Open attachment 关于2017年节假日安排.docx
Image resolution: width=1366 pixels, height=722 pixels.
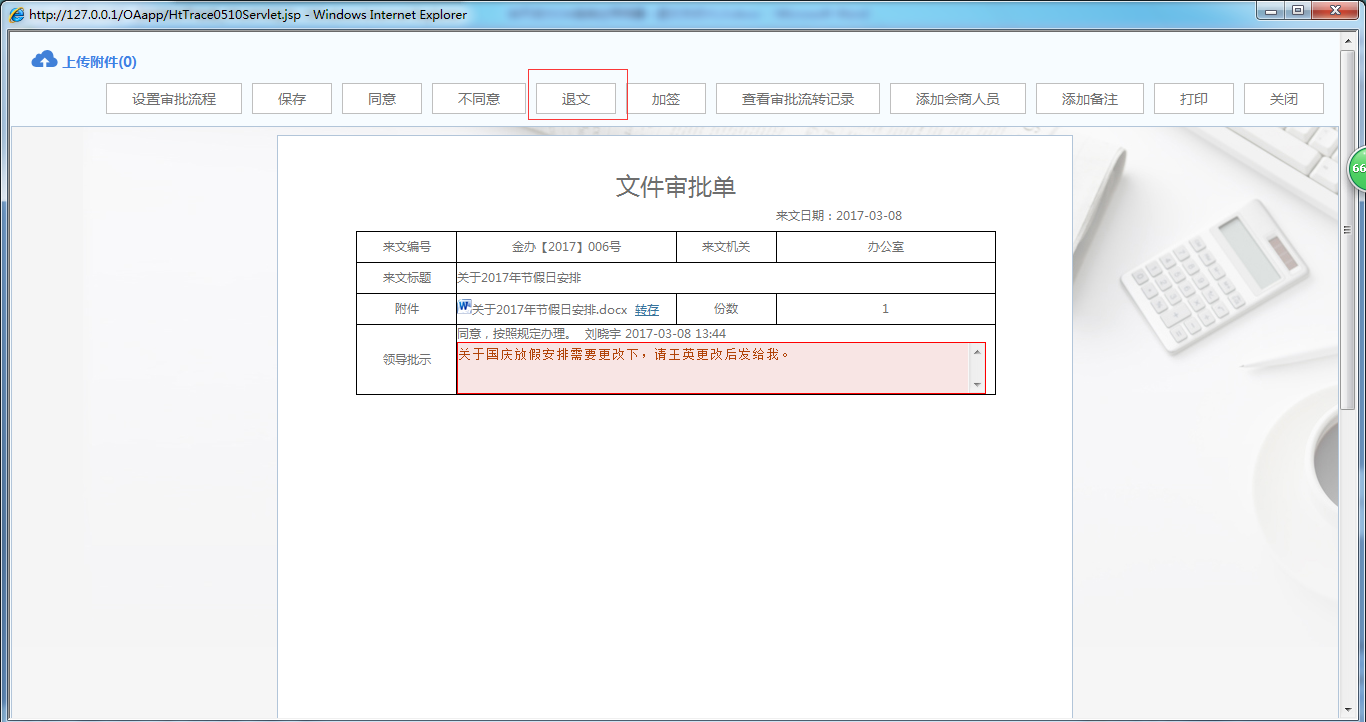549,310
